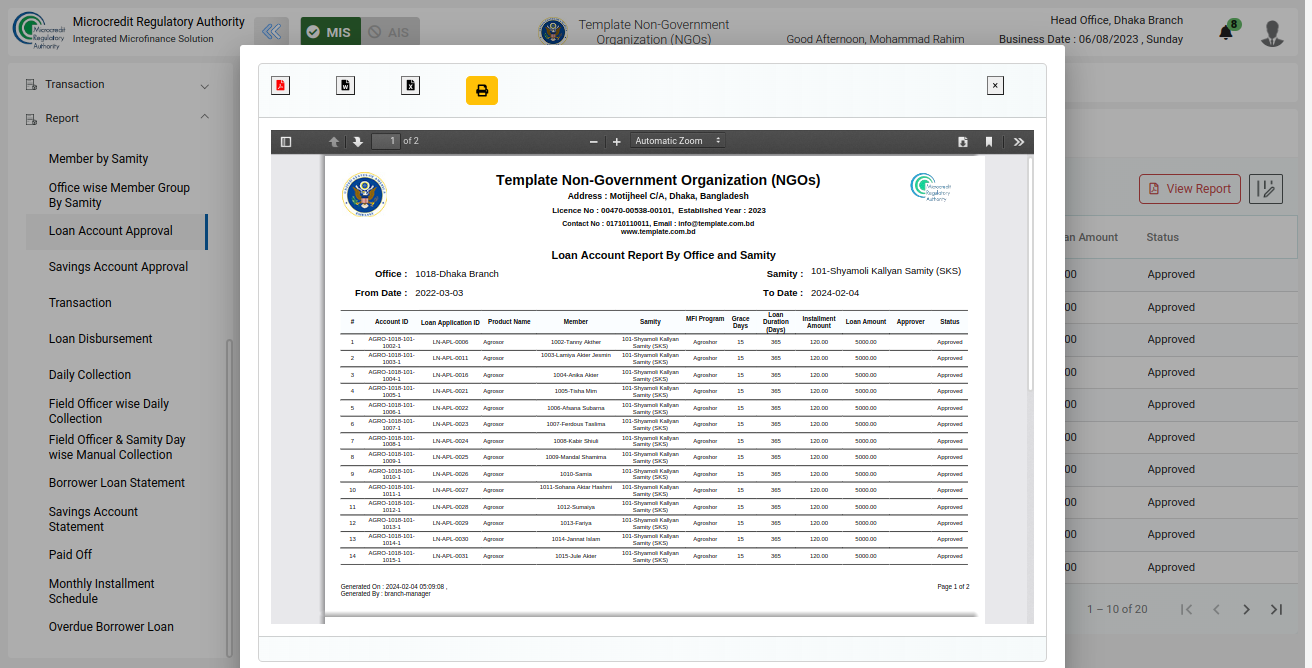
Task: Click Transaction section icon in sidebar
Action: tap(31, 85)
